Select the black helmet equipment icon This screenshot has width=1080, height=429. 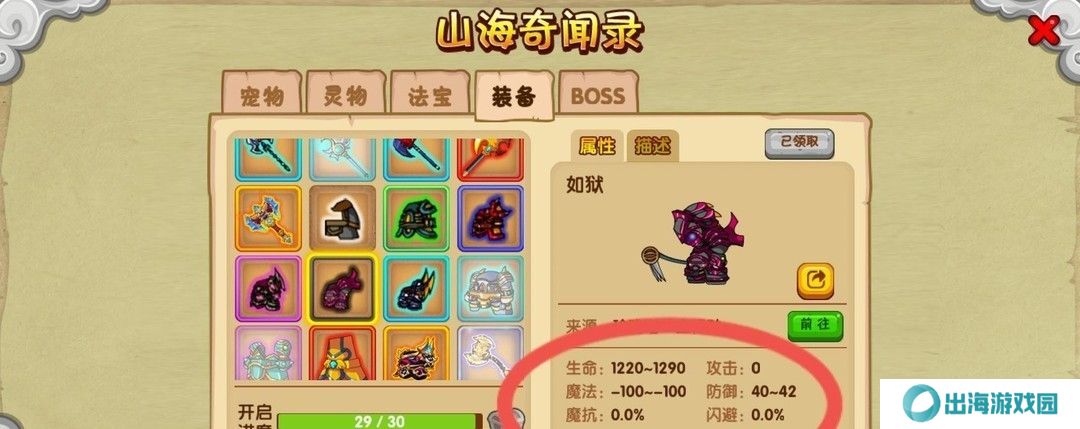click(x=342, y=218)
